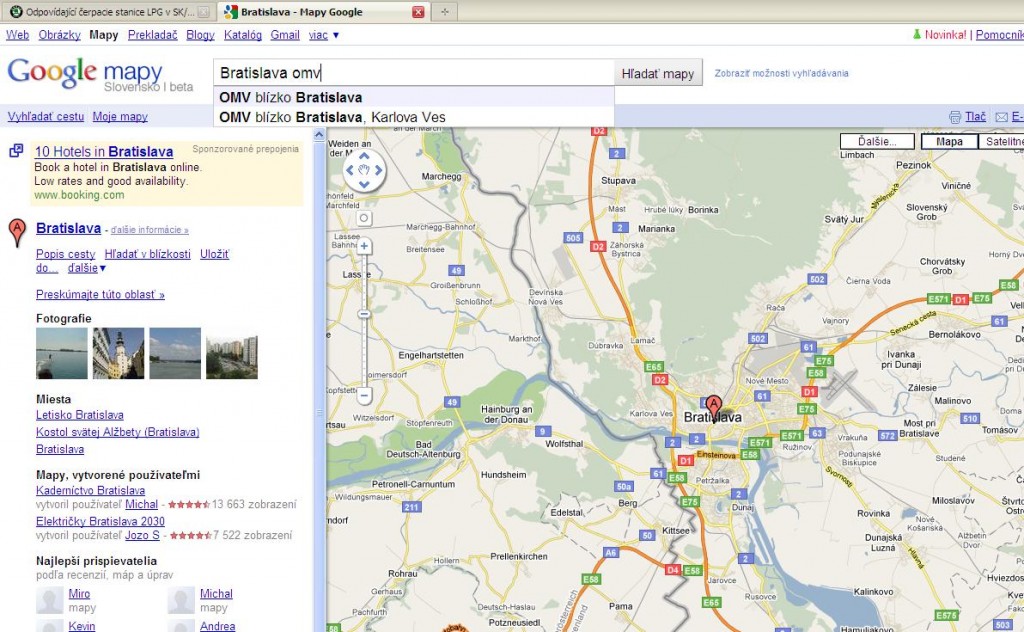Open contributor Andrea profile link

click(x=217, y=625)
